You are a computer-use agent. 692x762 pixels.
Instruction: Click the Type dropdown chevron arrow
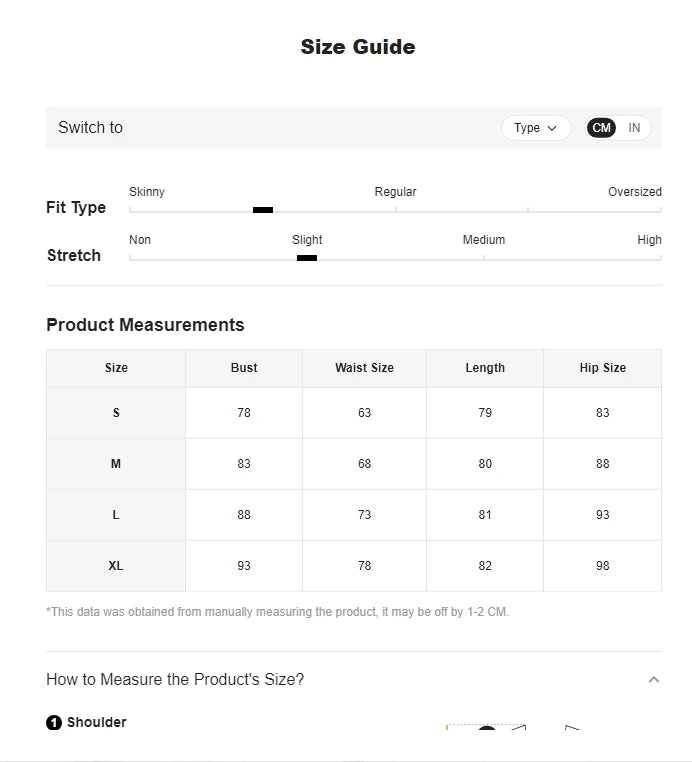point(552,128)
